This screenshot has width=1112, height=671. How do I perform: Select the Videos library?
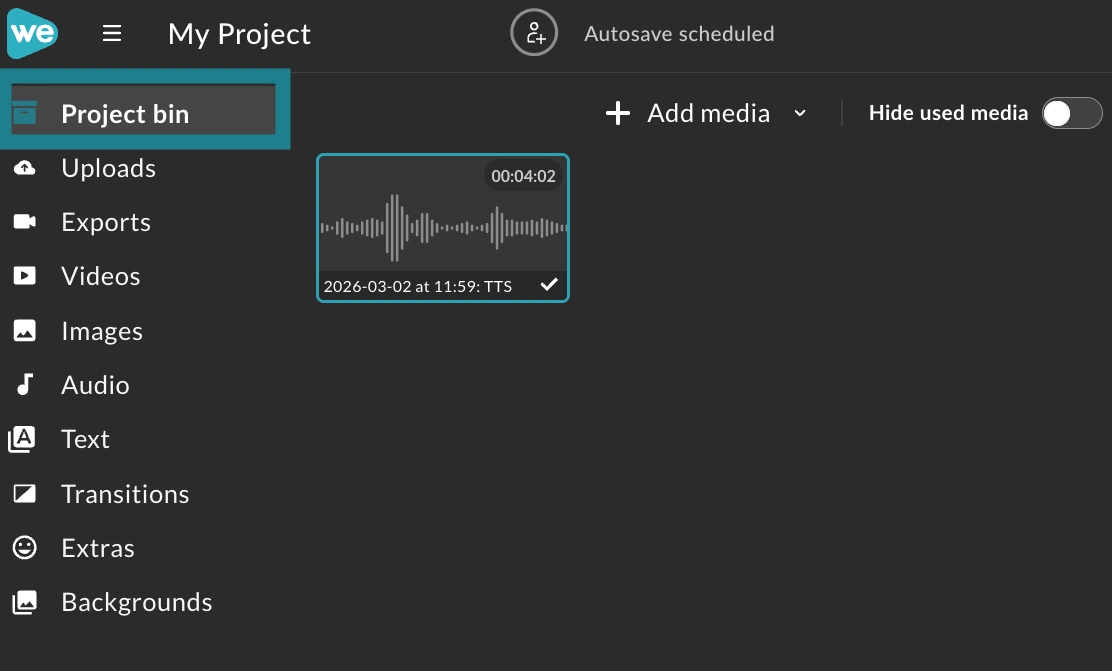(x=101, y=276)
